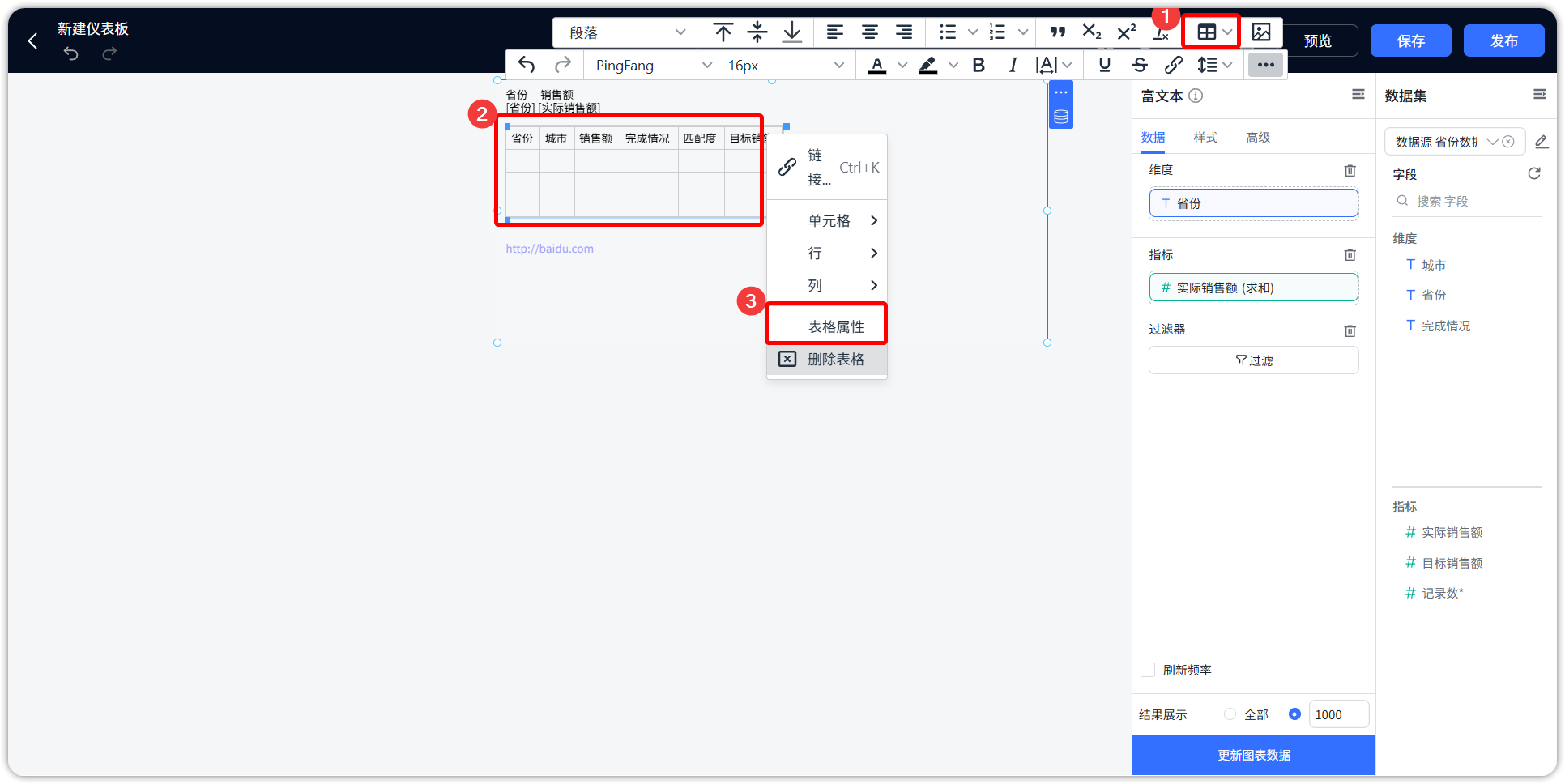Delete the 维度 section with trash icon
Viewport: 1565px width, 784px height.
(1350, 170)
